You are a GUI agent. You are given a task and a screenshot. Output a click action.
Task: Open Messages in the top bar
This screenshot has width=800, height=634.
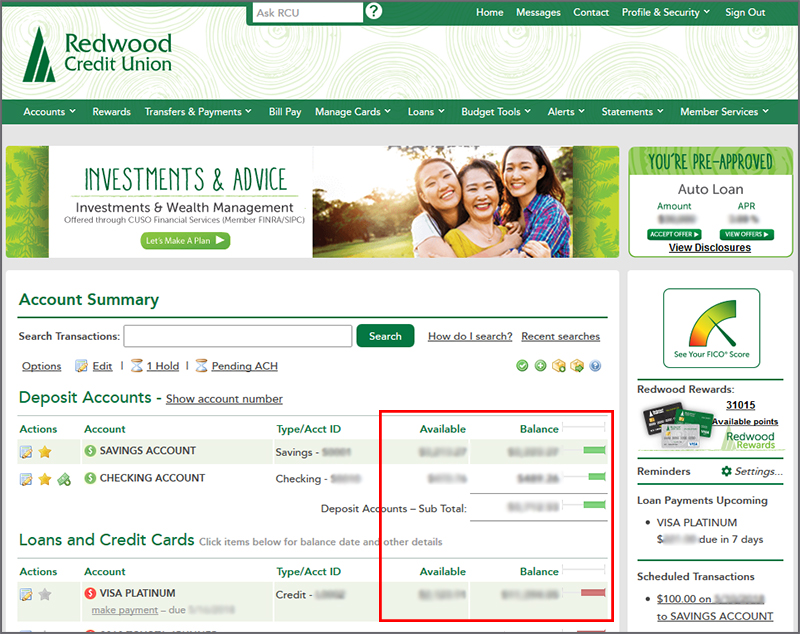(x=538, y=12)
